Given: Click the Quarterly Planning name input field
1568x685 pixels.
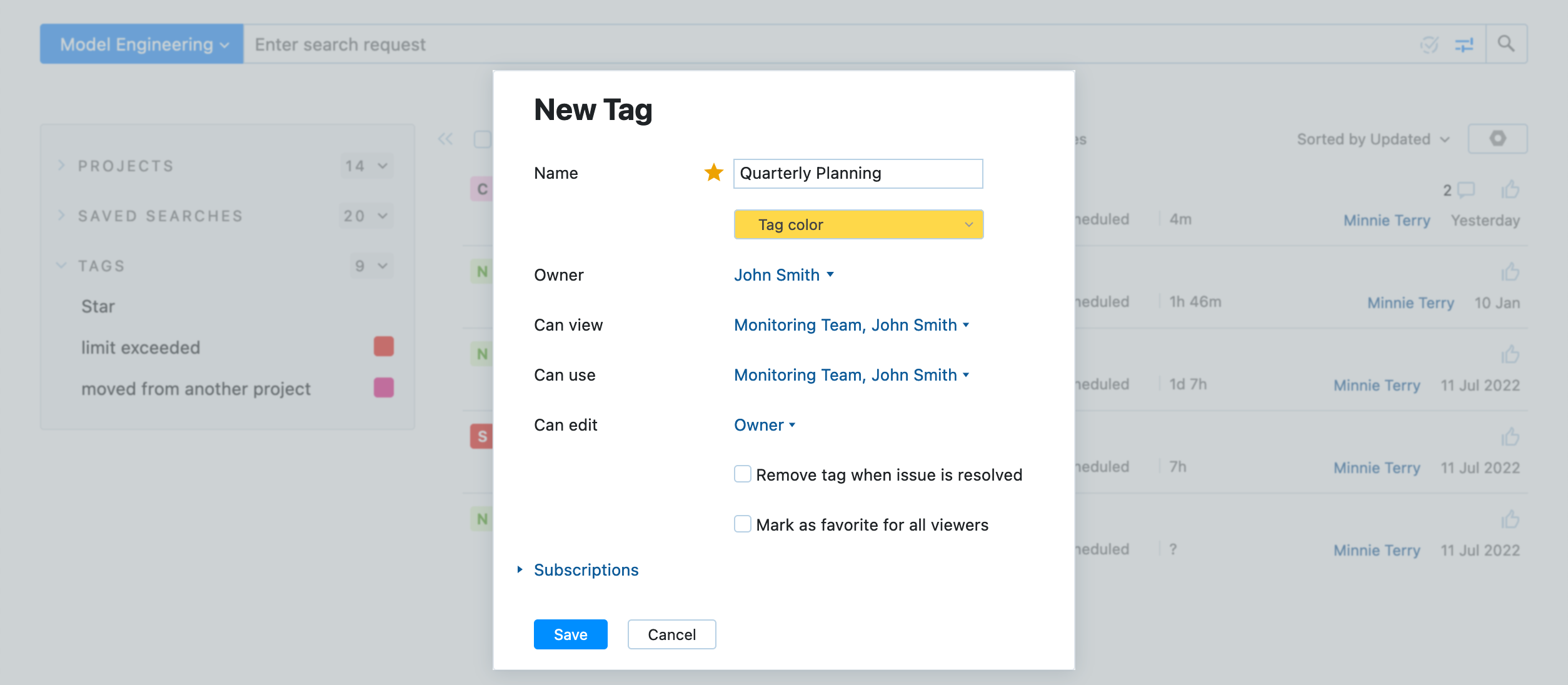Looking at the screenshot, I should point(857,173).
